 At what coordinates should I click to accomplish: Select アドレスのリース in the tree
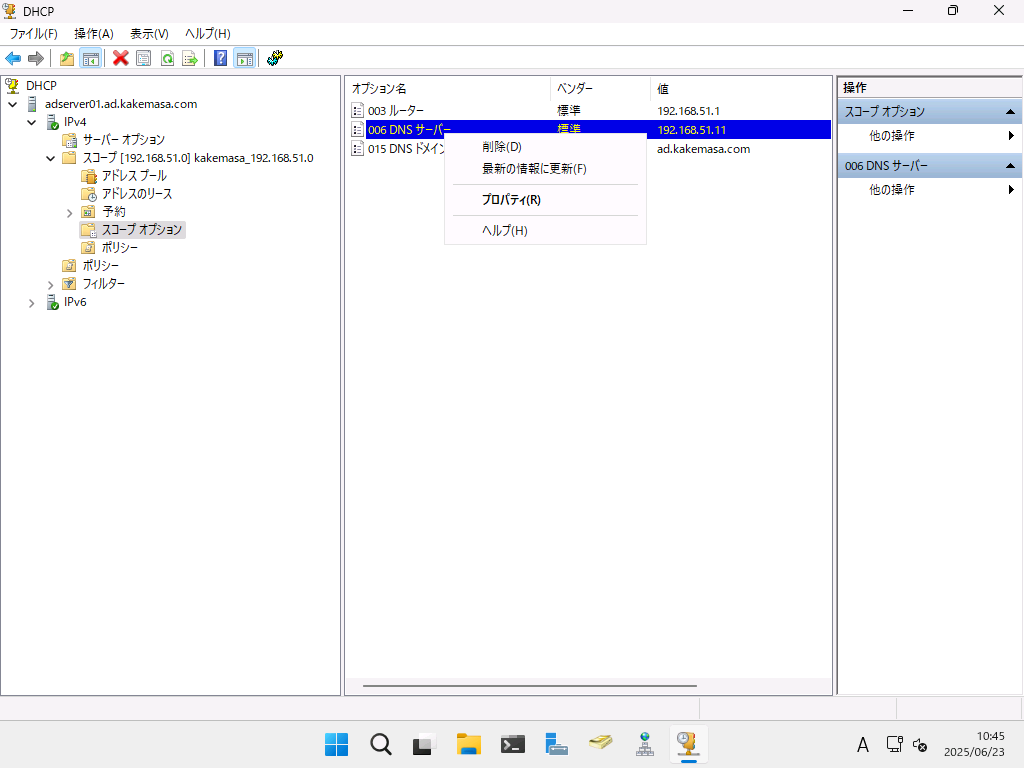pos(137,194)
